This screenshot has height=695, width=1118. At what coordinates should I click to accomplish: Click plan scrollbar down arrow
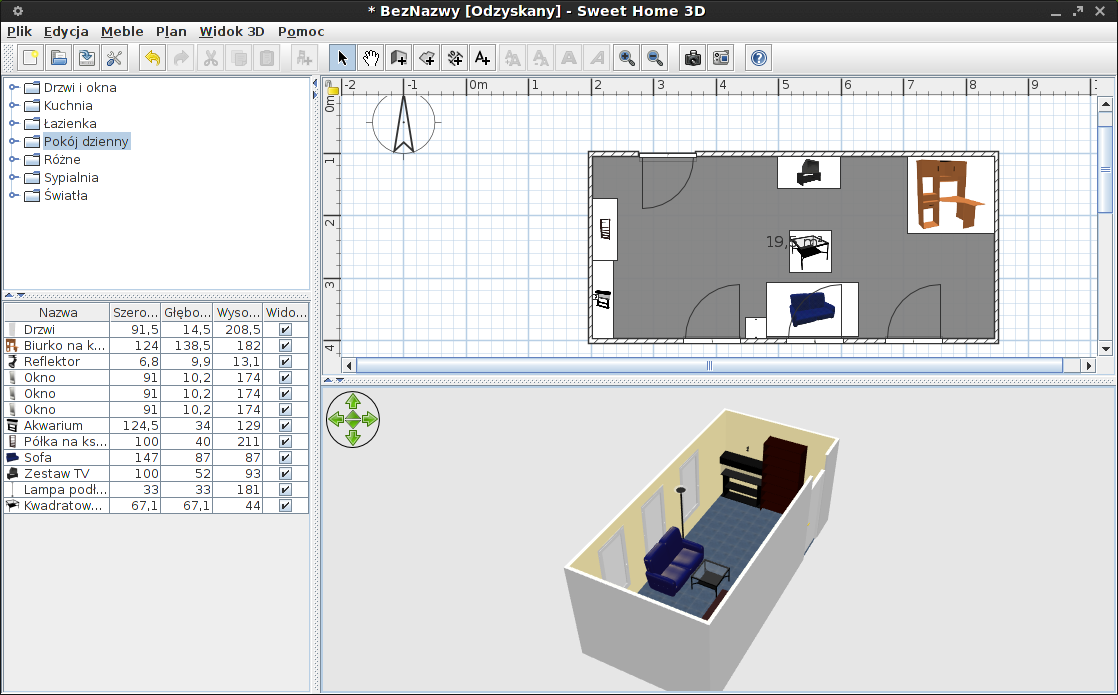pos(1106,349)
